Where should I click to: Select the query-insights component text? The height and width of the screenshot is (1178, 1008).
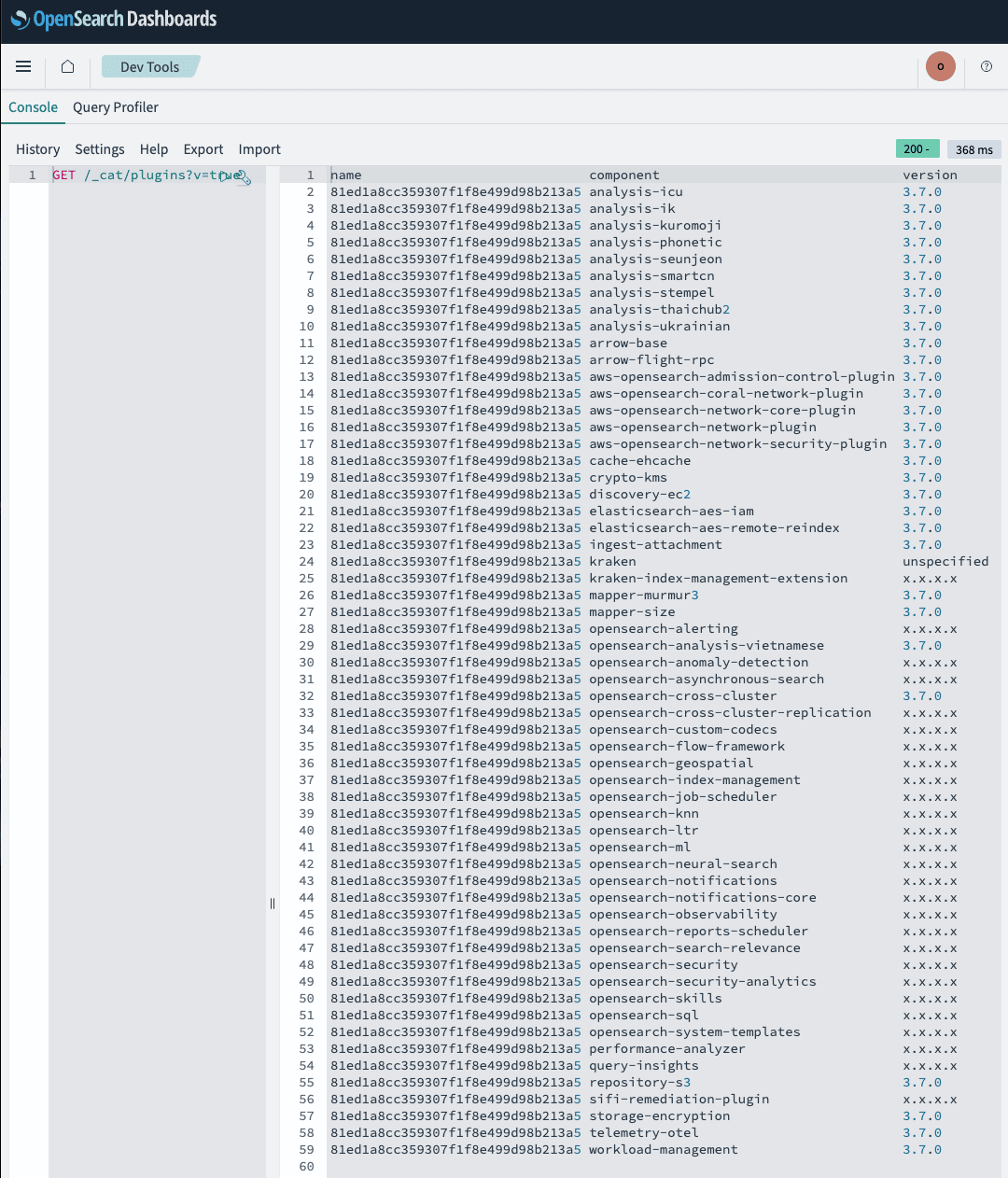[644, 1065]
